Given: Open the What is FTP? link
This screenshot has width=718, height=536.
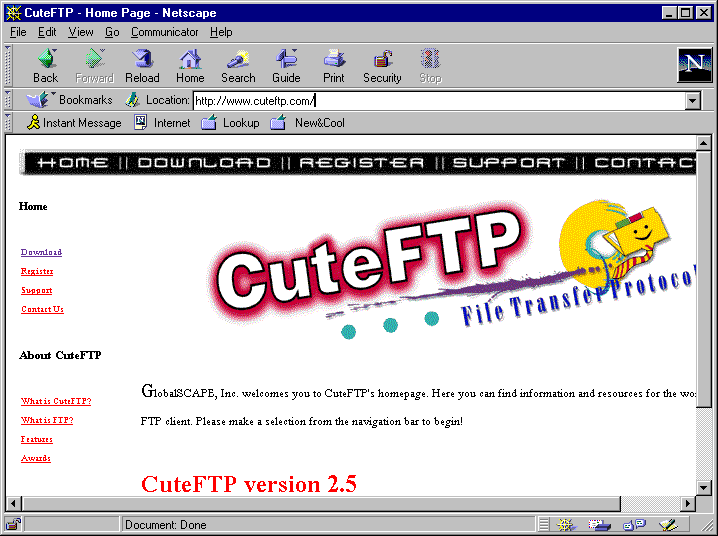Looking at the screenshot, I should point(47,420).
